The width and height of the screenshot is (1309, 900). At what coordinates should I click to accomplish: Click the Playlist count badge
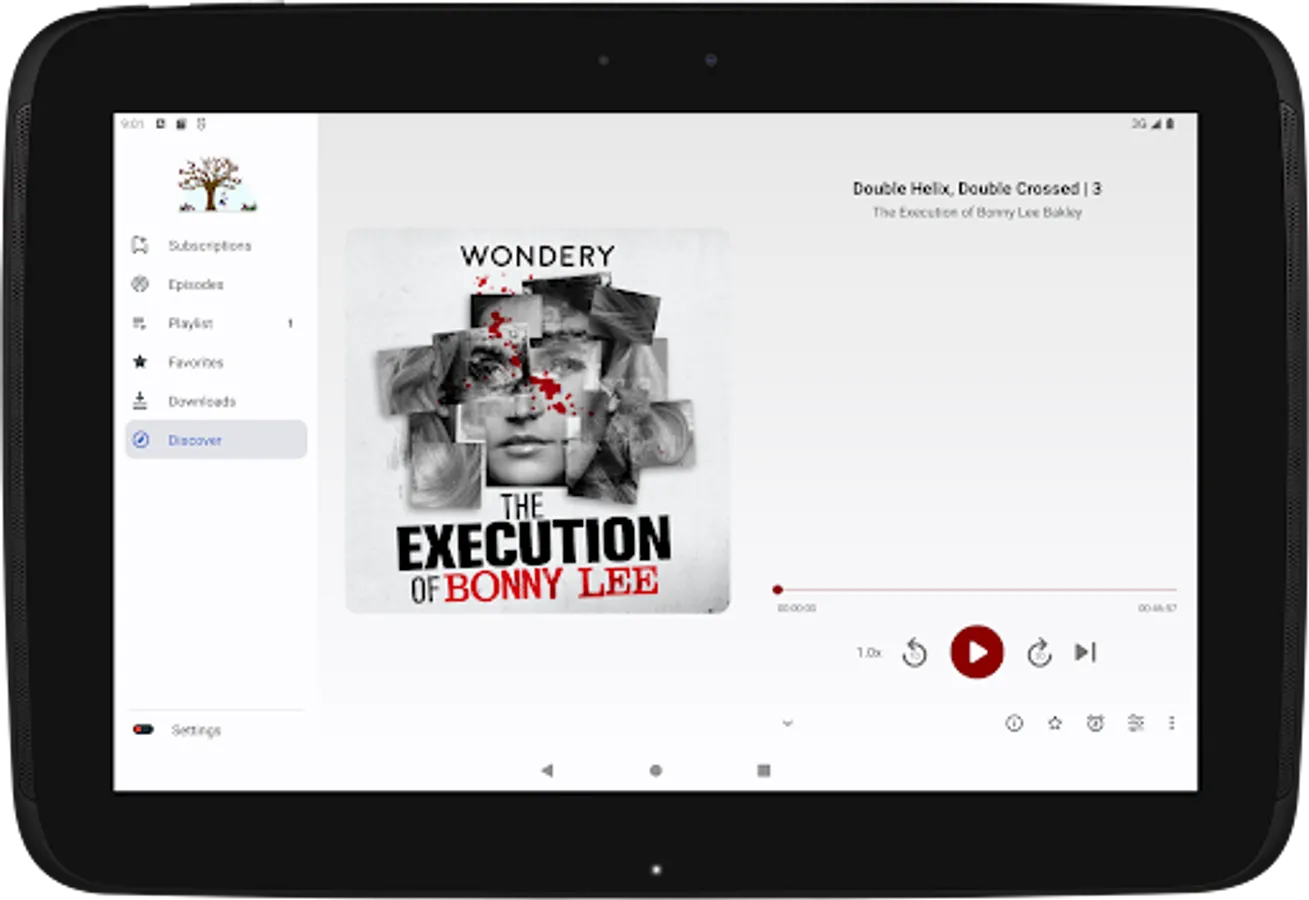290,324
